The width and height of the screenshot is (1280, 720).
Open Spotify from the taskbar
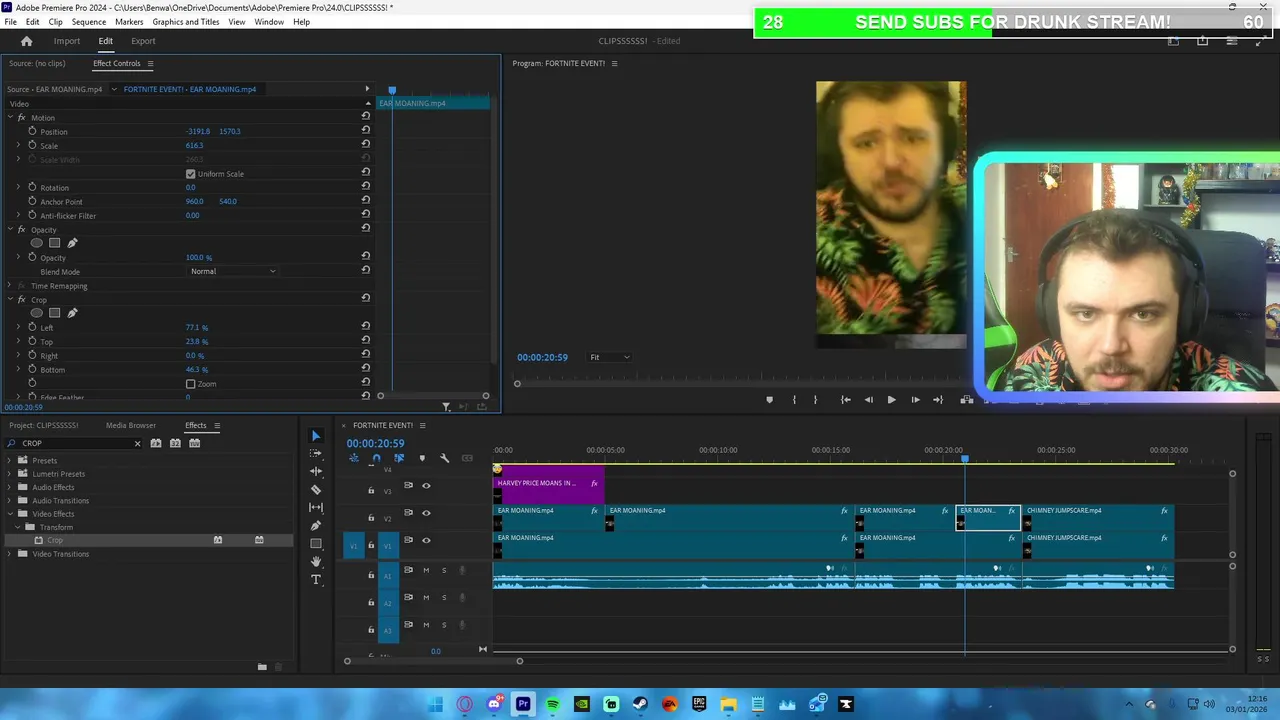(x=552, y=704)
